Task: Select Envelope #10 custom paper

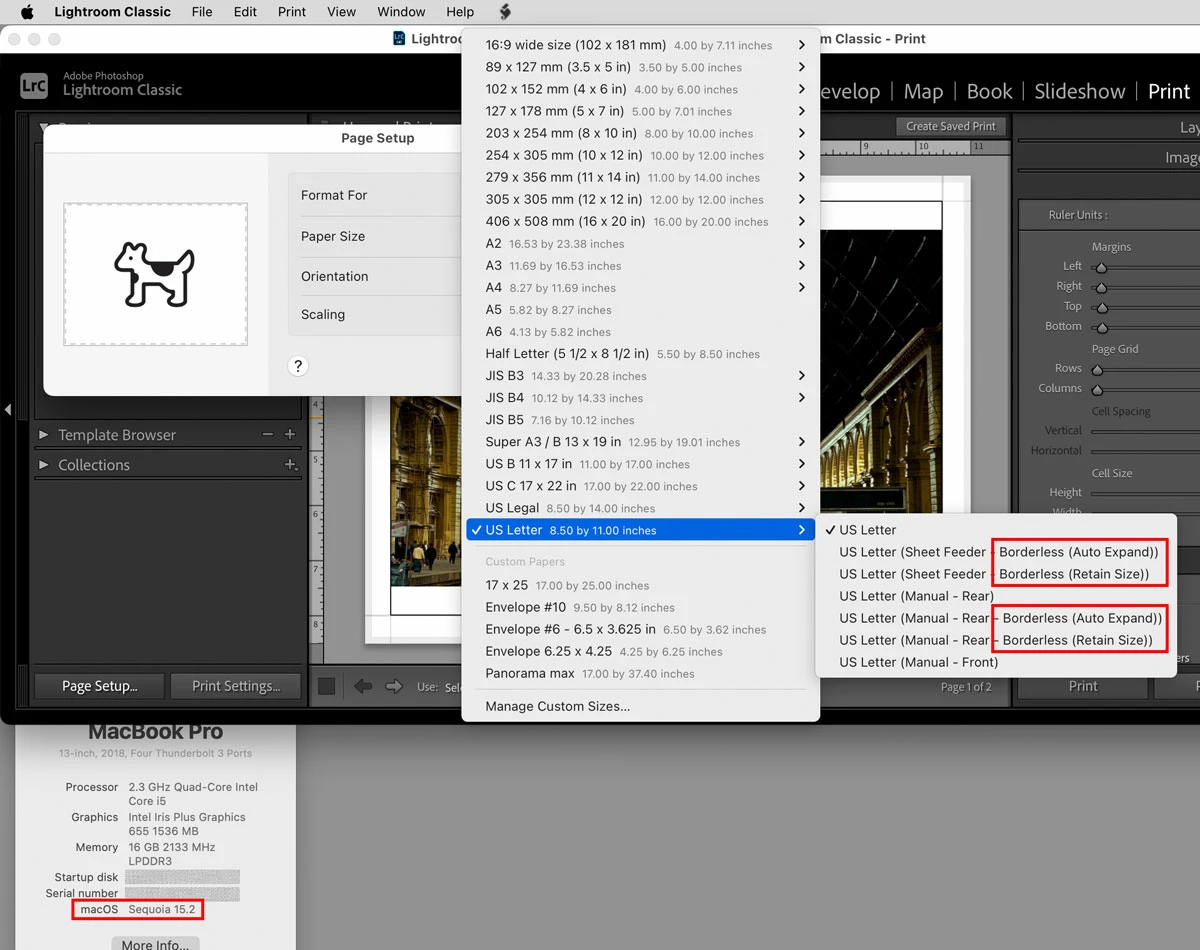Action: coord(640,607)
